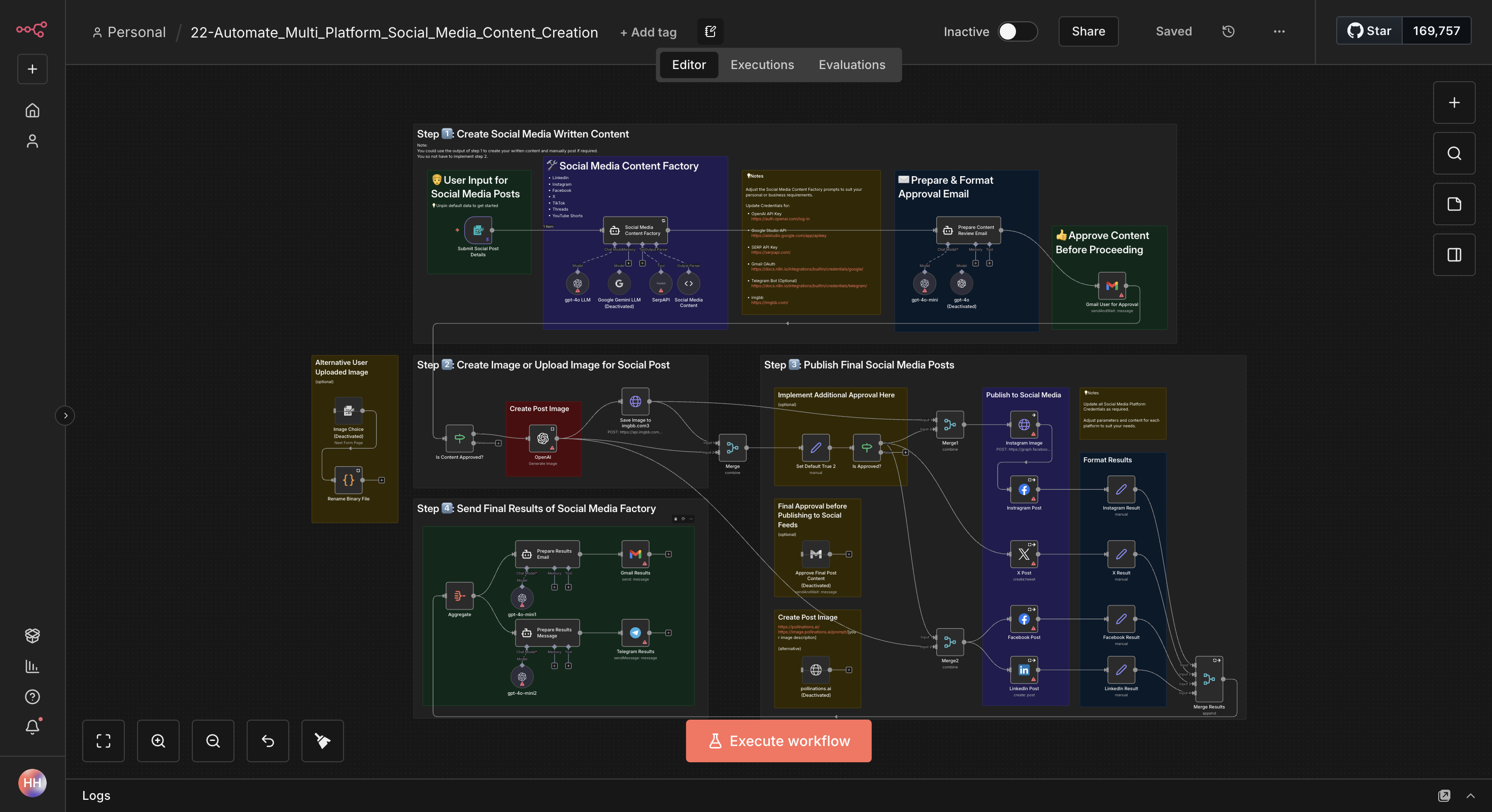This screenshot has width=1492, height=812.
Task: Fit workflow to view
Action: [x=103, y=741]
